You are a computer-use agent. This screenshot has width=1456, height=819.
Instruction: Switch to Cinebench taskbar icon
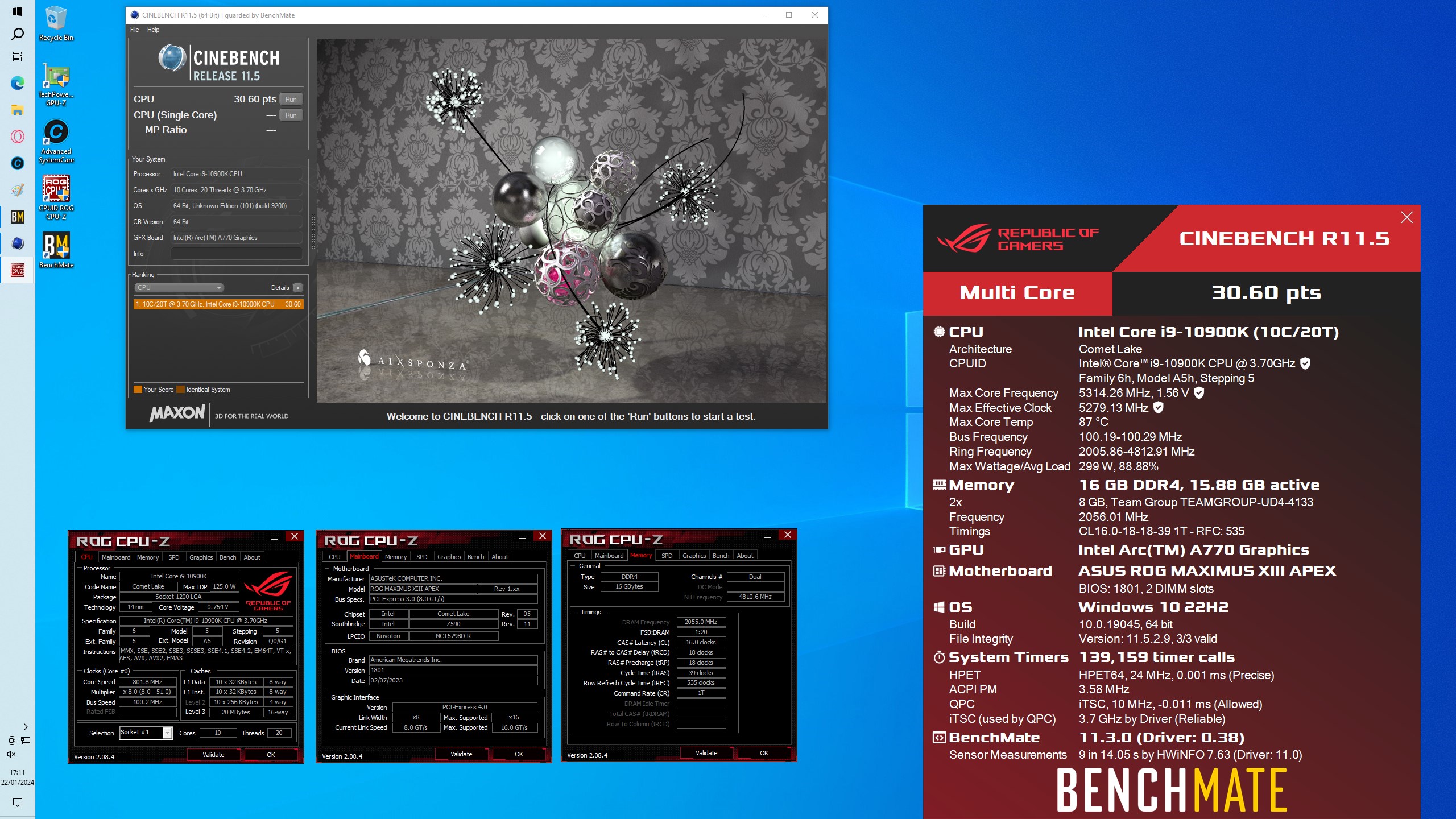point(17,243)
